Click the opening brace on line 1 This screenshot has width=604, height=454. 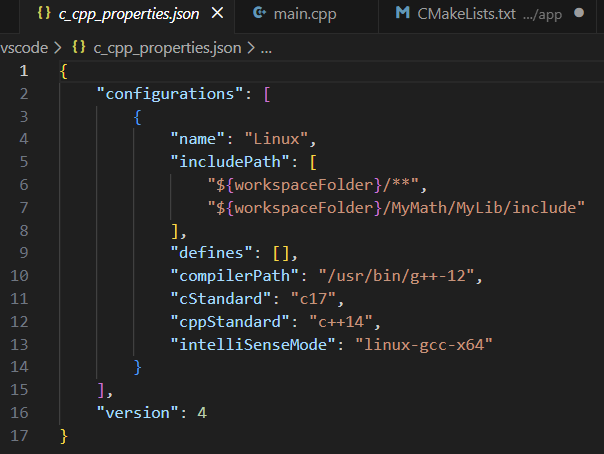[64, 72]
